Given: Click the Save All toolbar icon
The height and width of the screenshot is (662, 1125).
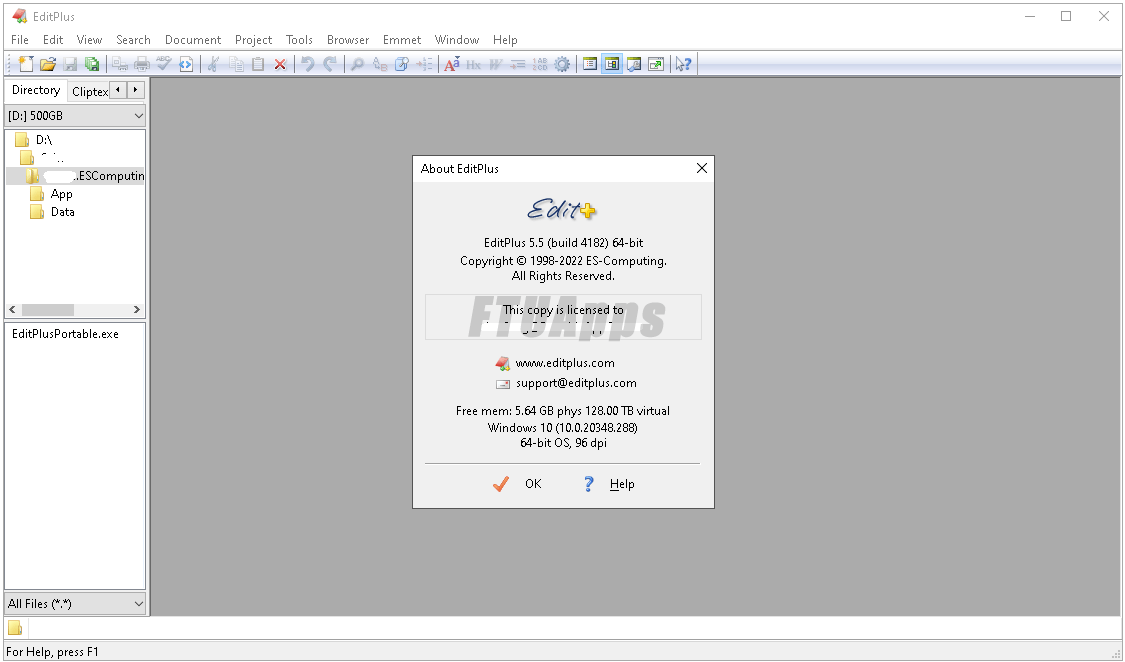Looking at the screenshot, I should pos(93,64).
